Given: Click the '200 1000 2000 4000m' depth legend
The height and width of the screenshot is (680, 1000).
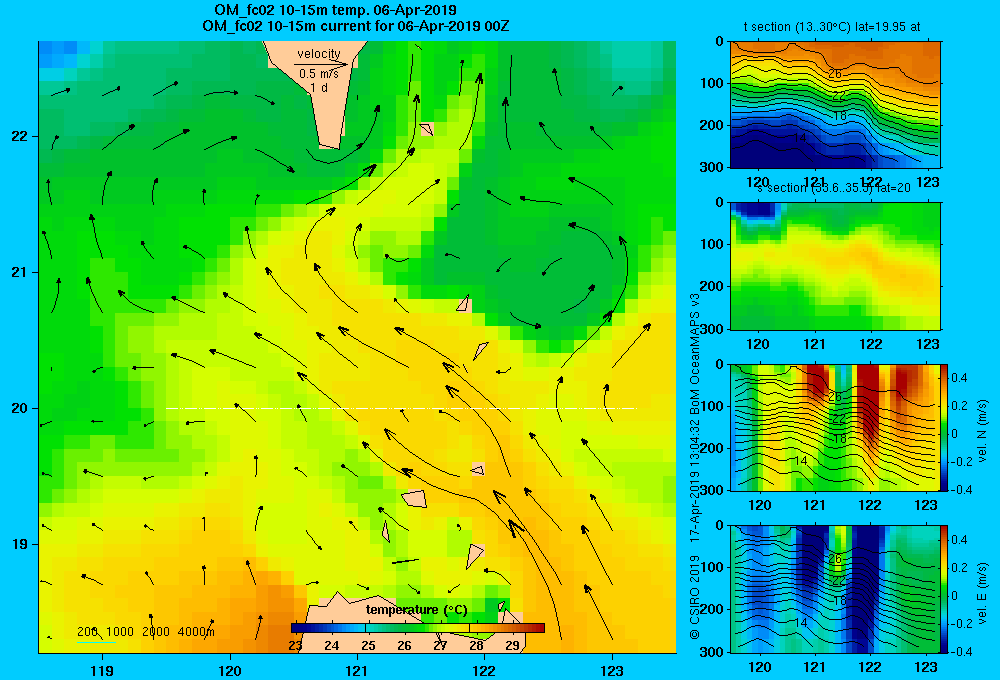Looking at the screenshot, I should click(146, 632).
